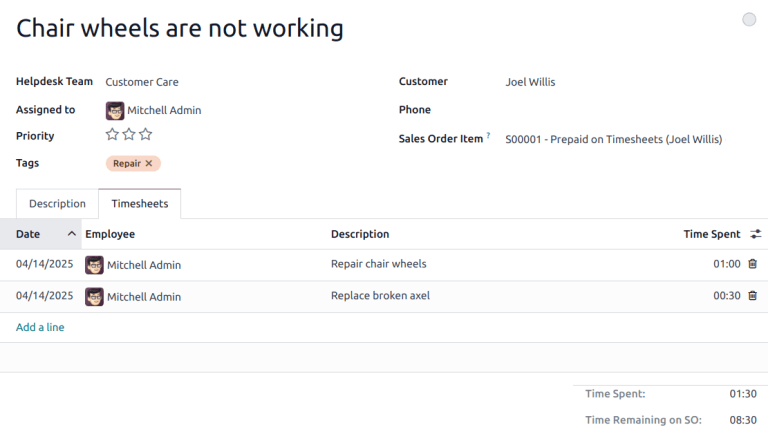Remove the Repair tag
Viewport: 768px width, 434px height.
point(149,163)
